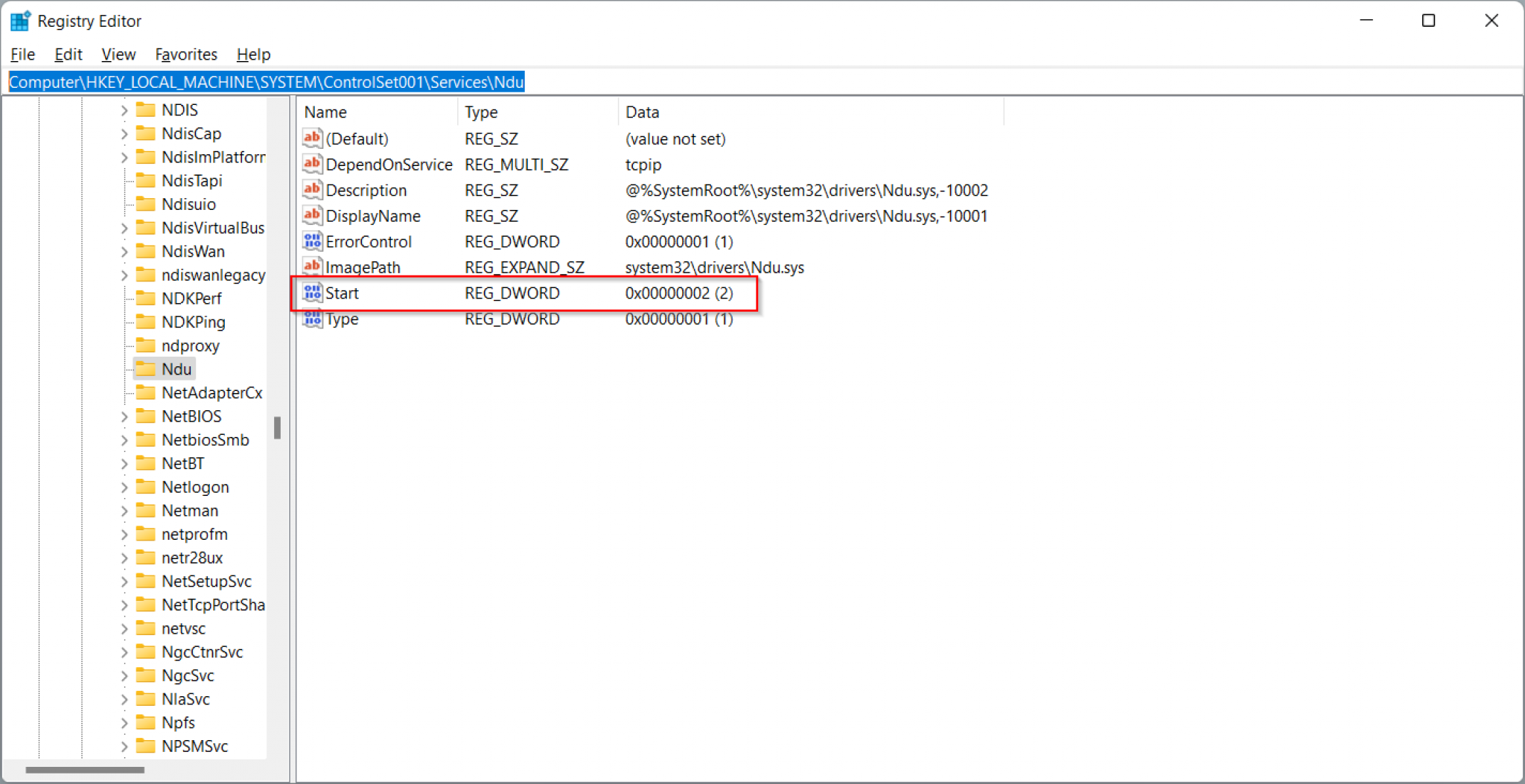1525x784 pixels.
Task: Open the Favorites menu
Action: [185, 54]
